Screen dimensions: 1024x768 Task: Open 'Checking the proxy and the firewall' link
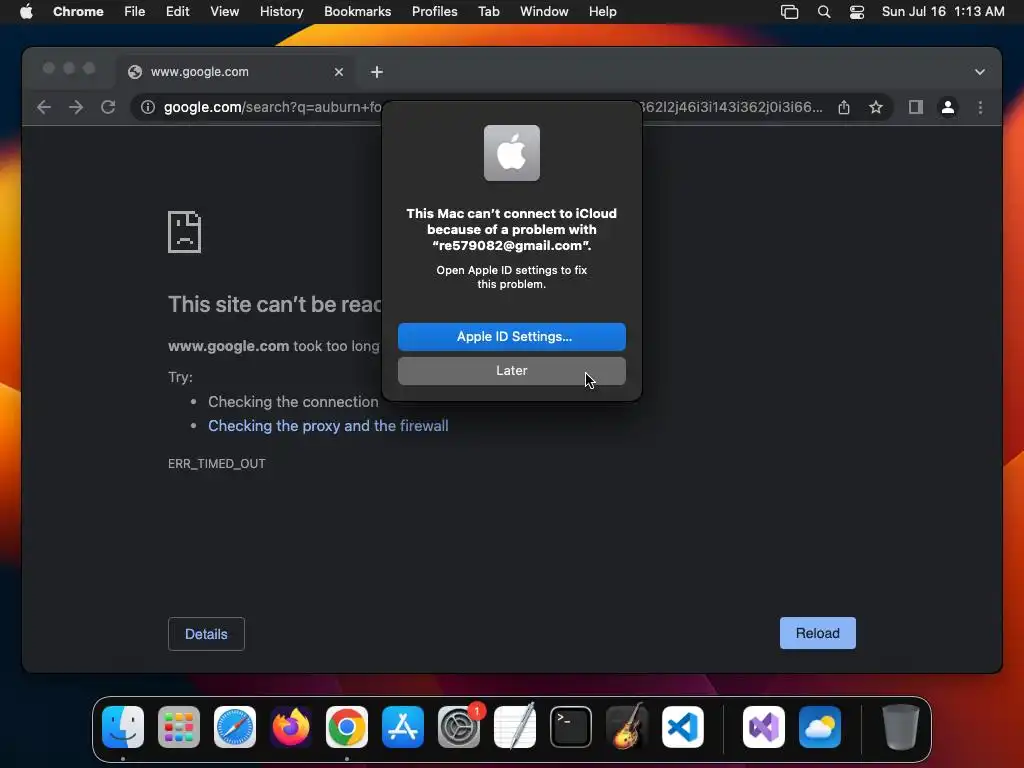tap(328, 426)
